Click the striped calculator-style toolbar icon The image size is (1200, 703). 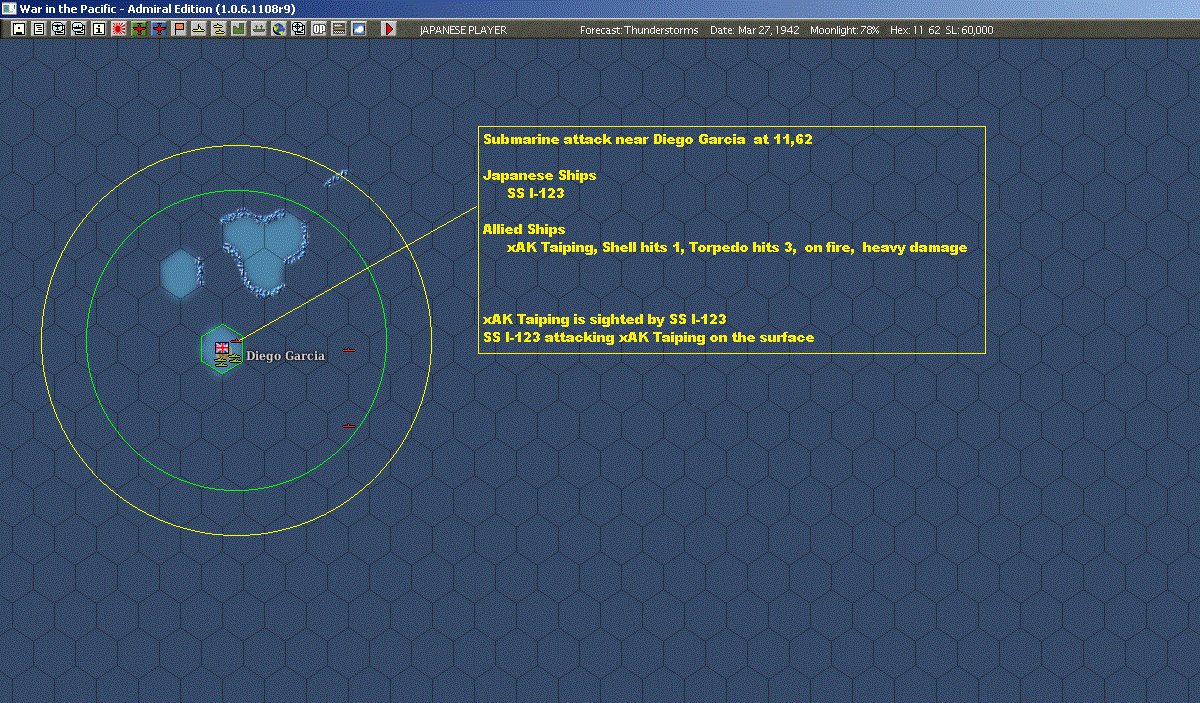(339, 29)
